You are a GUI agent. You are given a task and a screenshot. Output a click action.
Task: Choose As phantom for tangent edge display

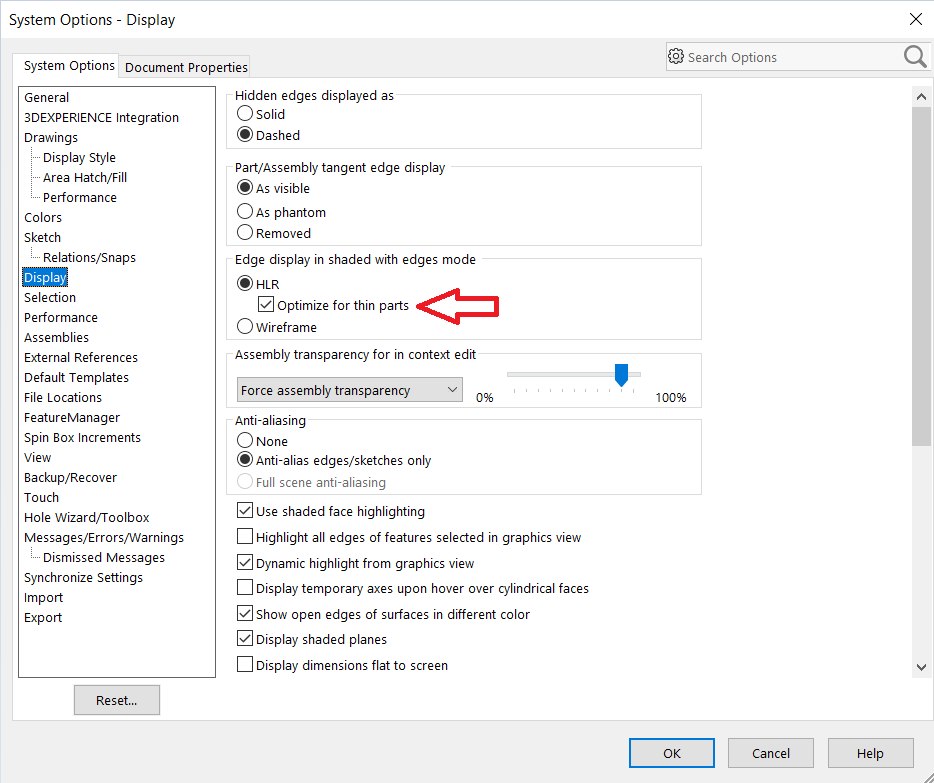click(x=243, y=212)
